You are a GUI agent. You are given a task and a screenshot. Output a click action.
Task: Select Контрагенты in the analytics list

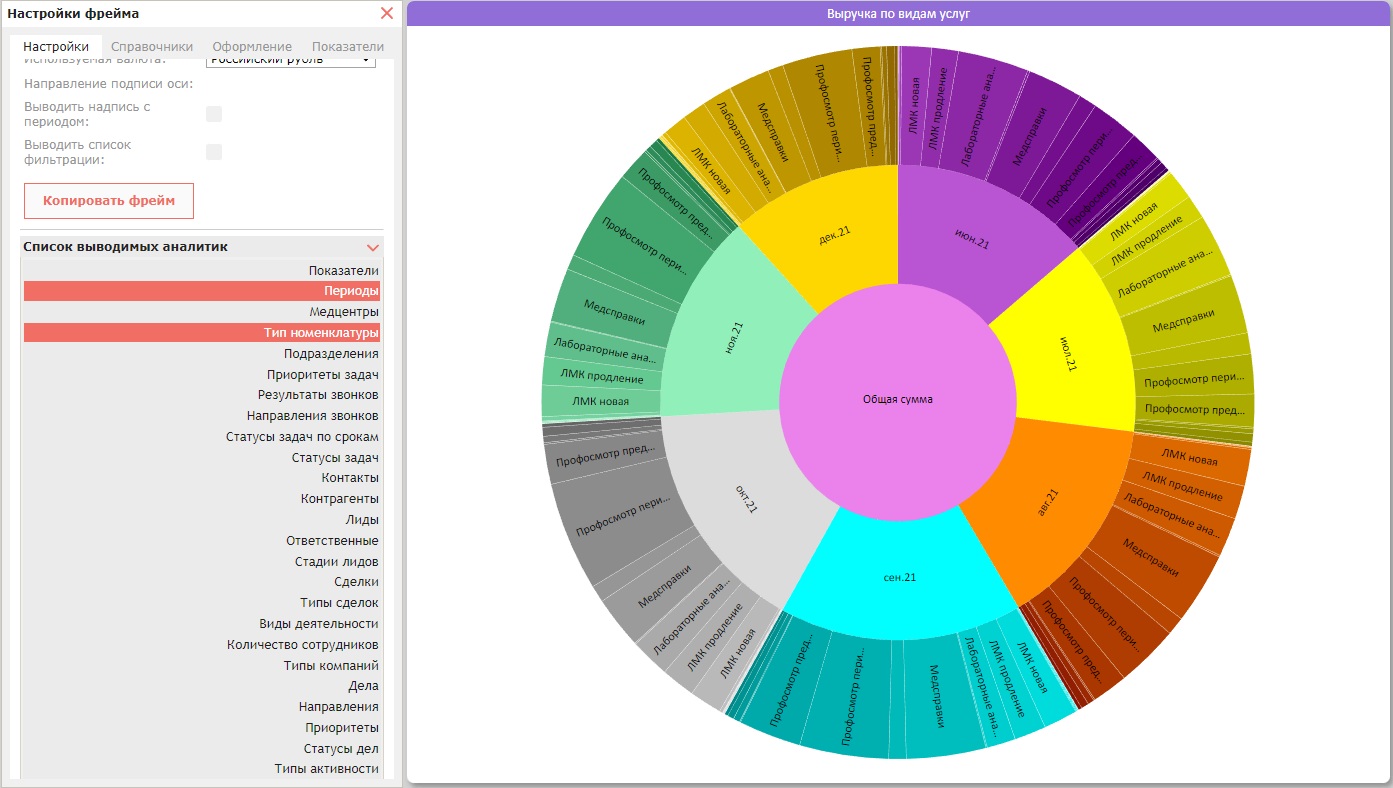[202, 499]
